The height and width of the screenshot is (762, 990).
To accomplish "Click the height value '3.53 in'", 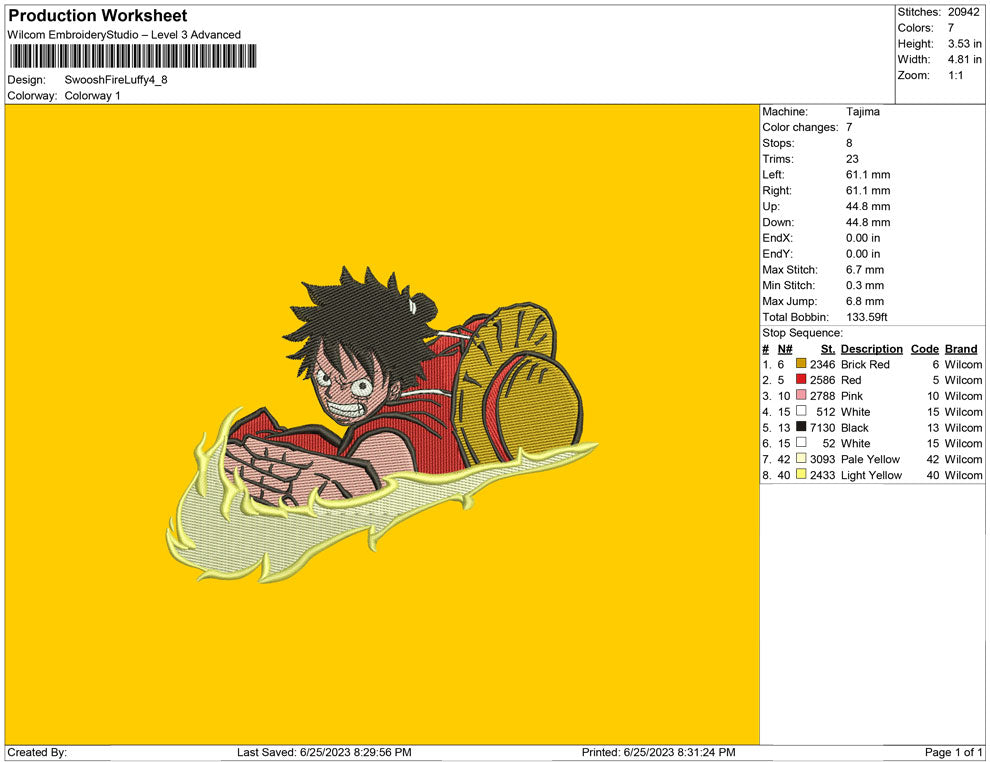I will pos(964,44).
